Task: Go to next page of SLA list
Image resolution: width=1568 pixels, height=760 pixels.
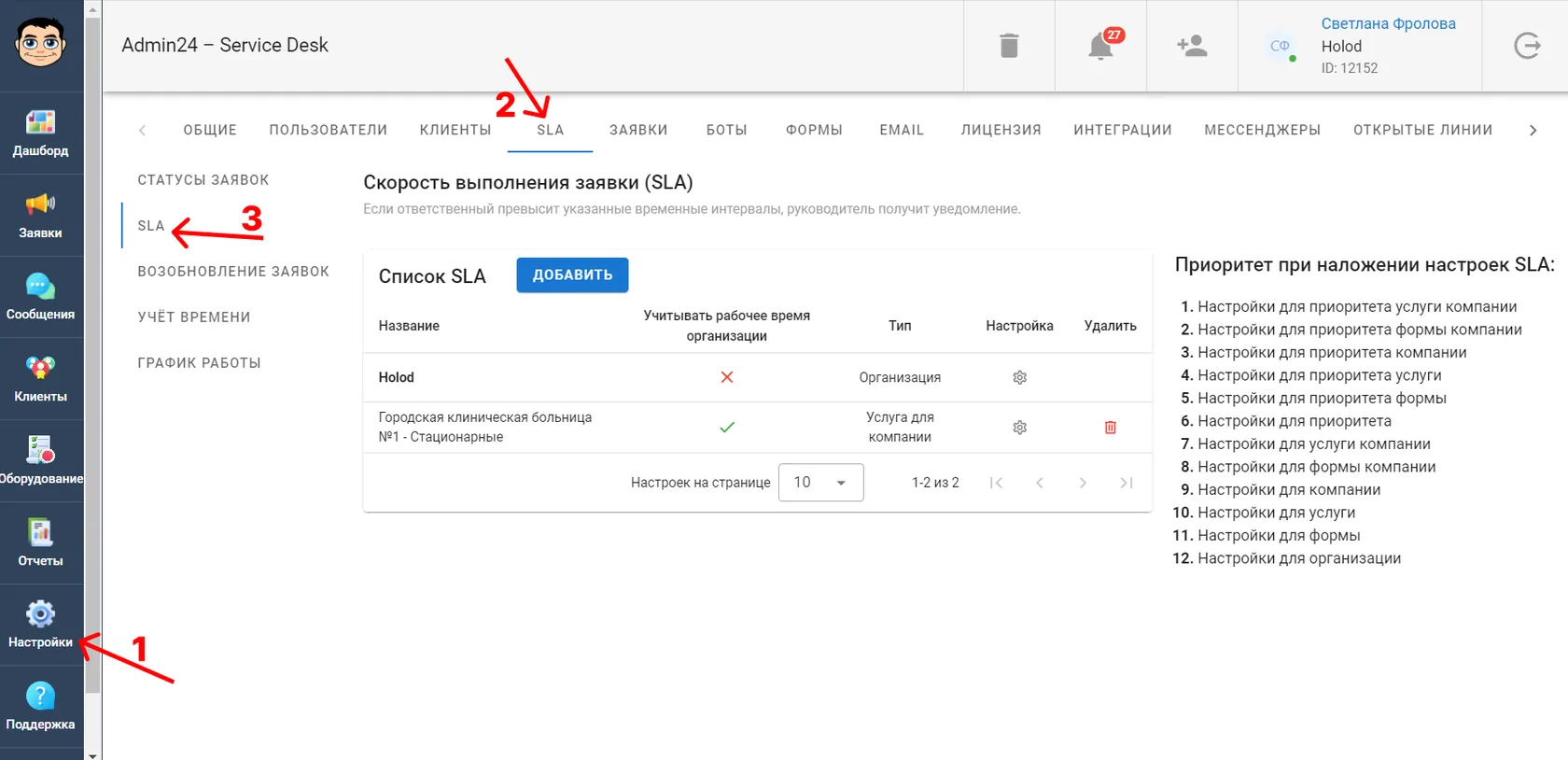Action: coord(1083,483)
